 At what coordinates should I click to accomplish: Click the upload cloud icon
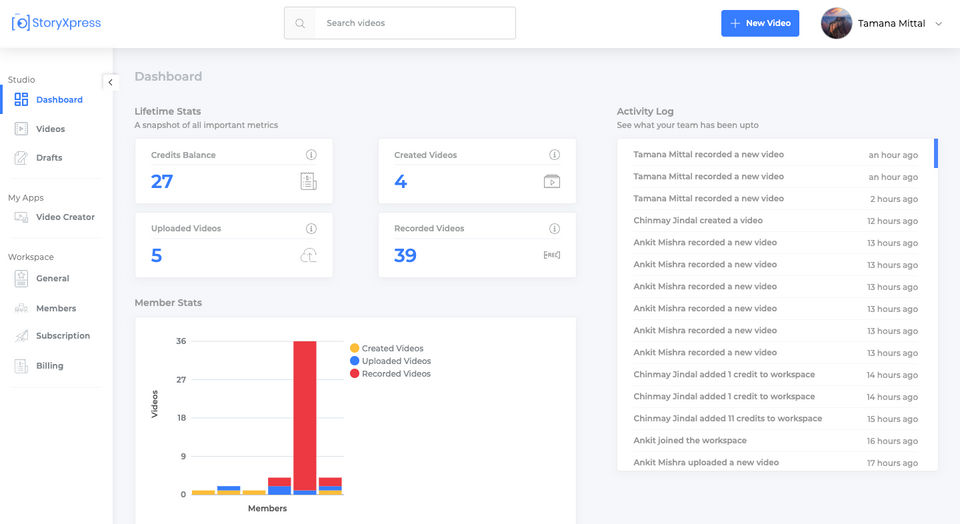click(x=309, y=256)
